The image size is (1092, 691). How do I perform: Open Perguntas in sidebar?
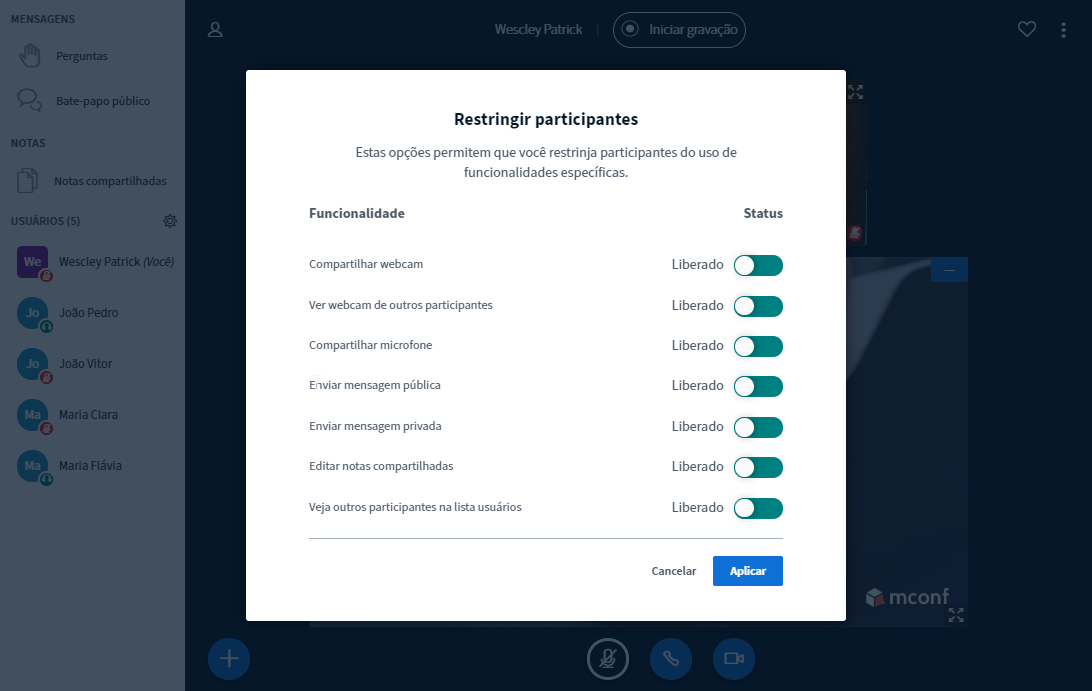[81, 56]
